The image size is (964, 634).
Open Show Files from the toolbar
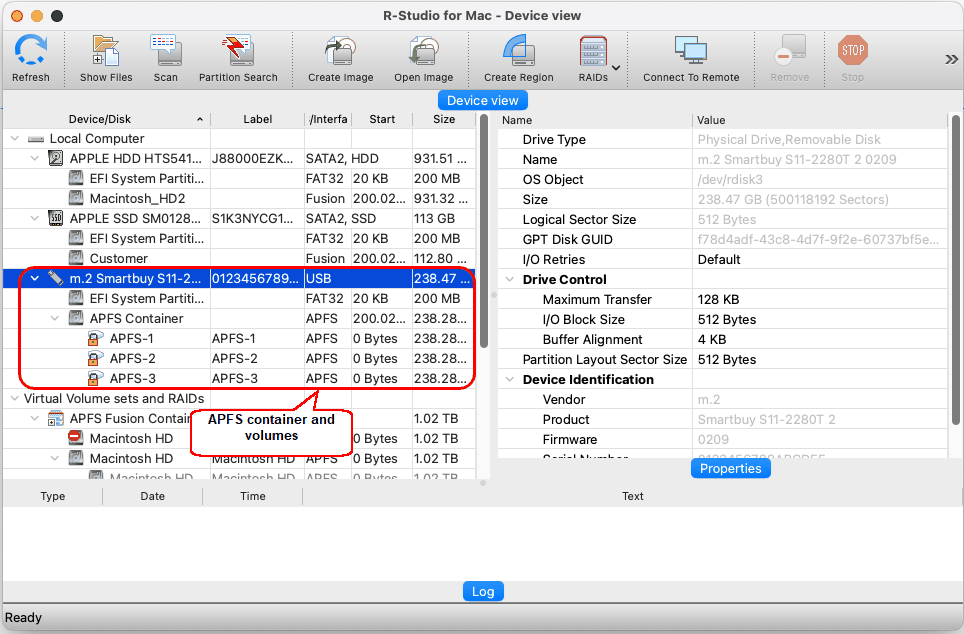(106, 50)
